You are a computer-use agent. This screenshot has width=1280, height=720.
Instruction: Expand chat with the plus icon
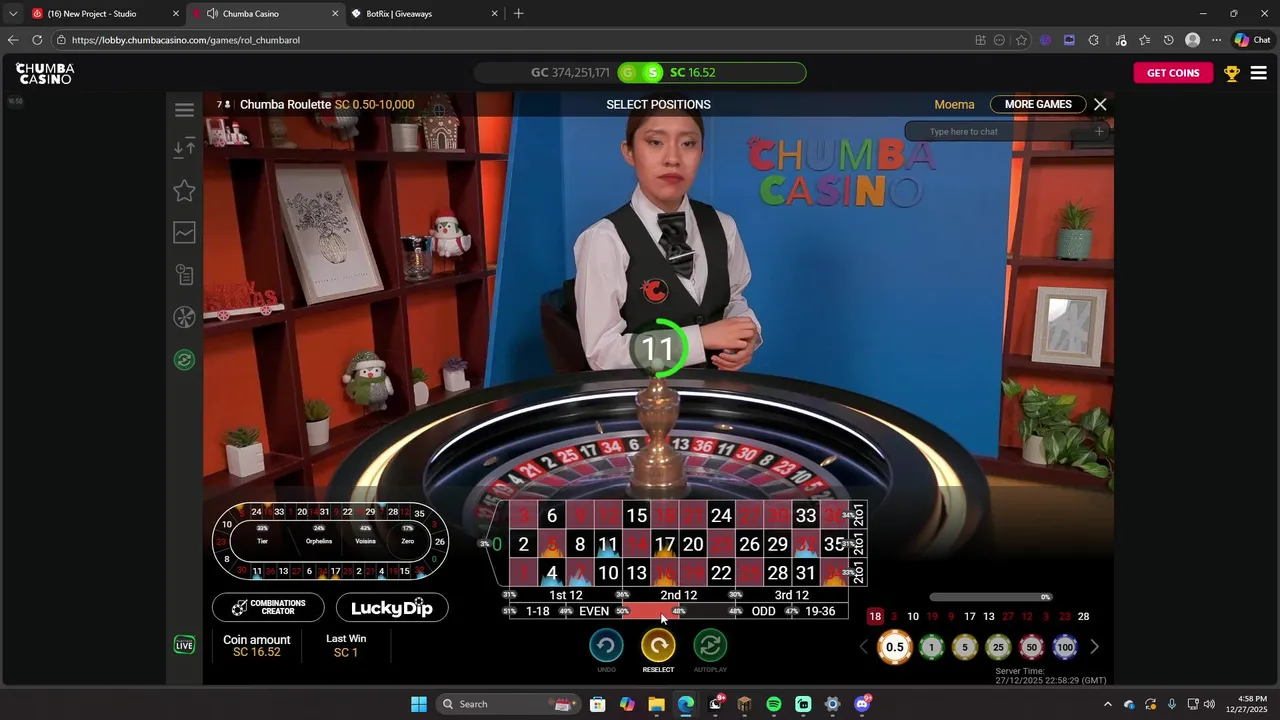[1099, 131]
